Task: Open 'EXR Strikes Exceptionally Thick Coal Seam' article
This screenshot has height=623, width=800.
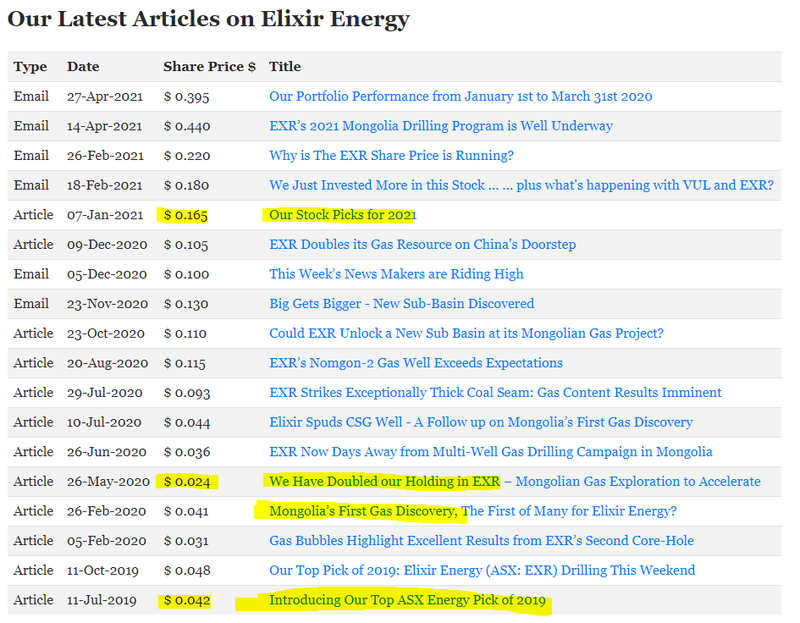Action: 495,392
